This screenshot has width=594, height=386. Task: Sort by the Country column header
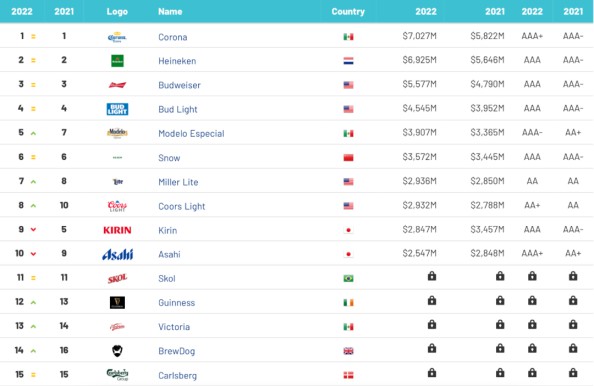click(348, 11)
